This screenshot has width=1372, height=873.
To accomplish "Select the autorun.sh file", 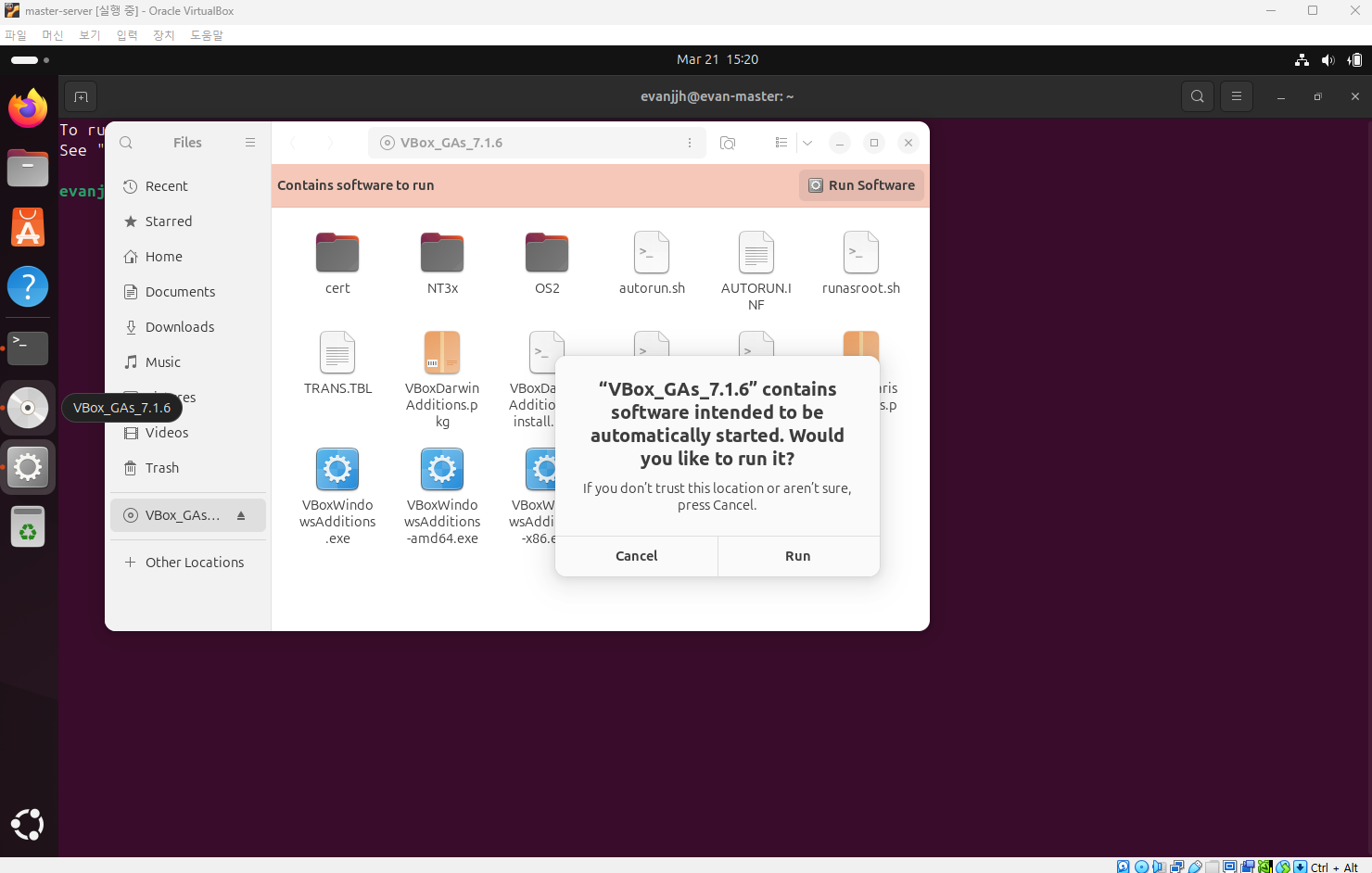I will pos(652,263).
